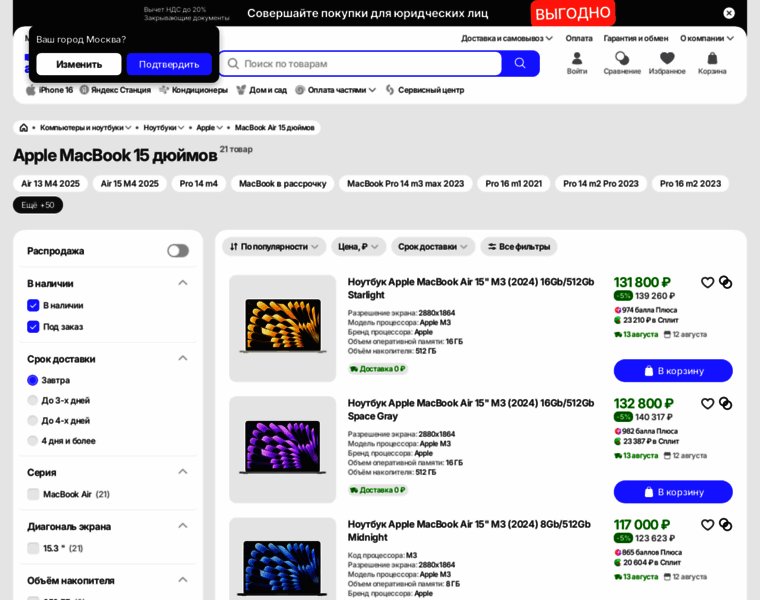The image size is (760, 600).
Task: Click into the product search field
Action: click(x=365, y=63)
